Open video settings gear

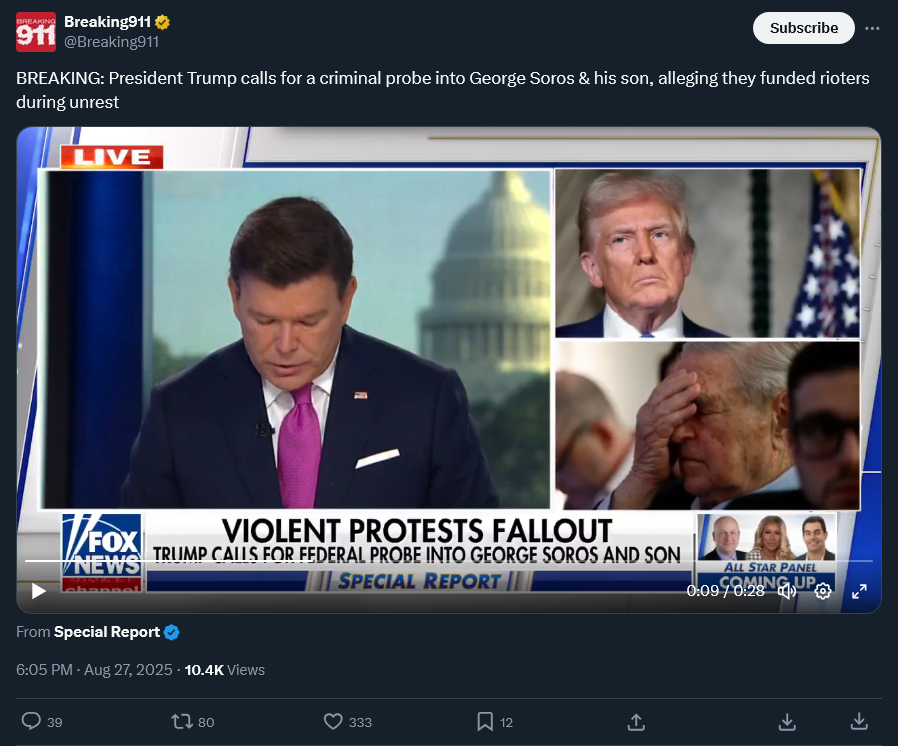(x=823, y=591)
